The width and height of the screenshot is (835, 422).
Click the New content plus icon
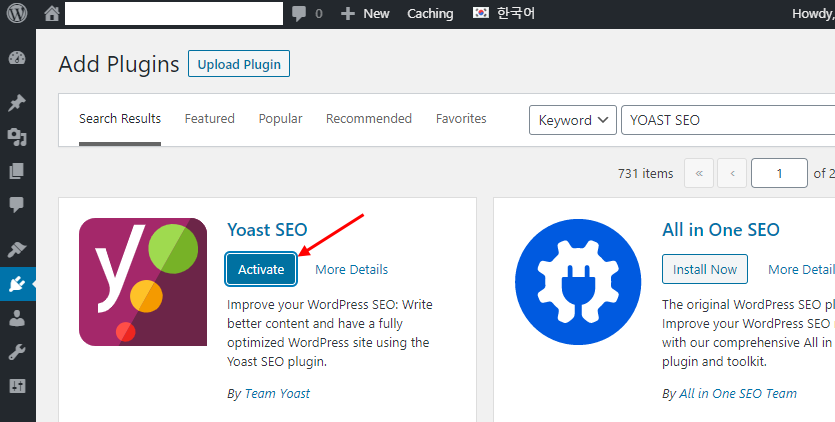coord(348,14)
